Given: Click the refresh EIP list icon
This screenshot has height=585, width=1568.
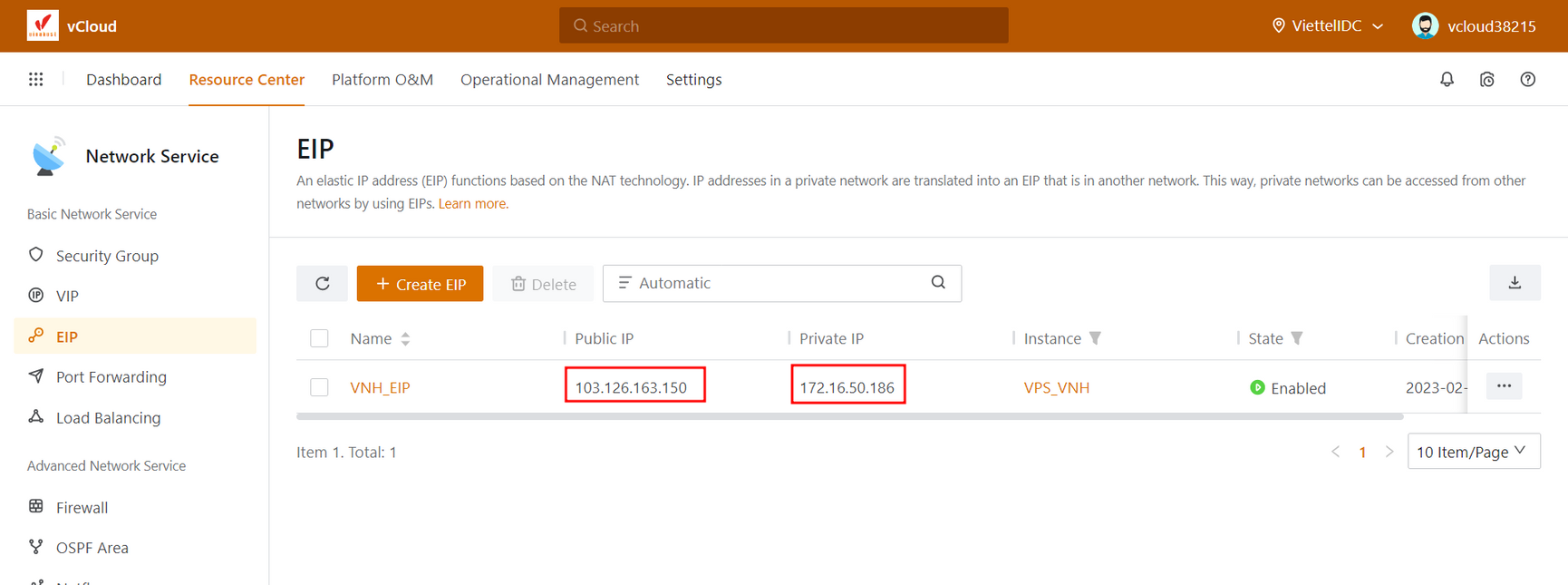Looking at the screenshot, I should click(322, 284).
